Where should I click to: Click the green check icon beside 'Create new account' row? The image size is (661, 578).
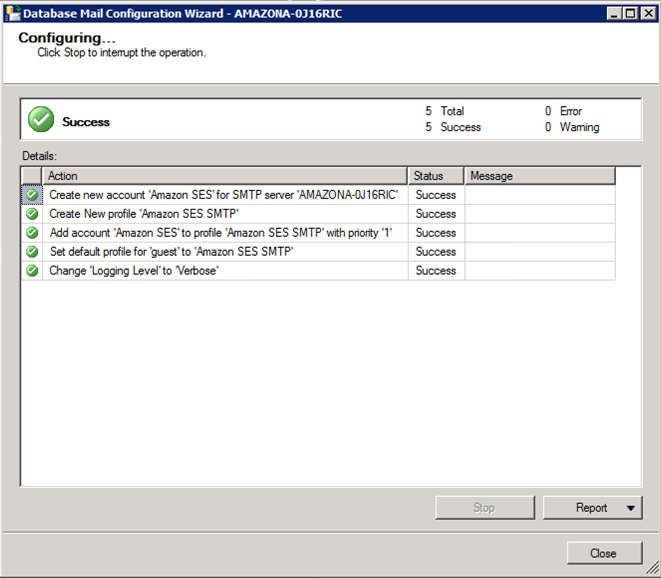coord(32,195)
